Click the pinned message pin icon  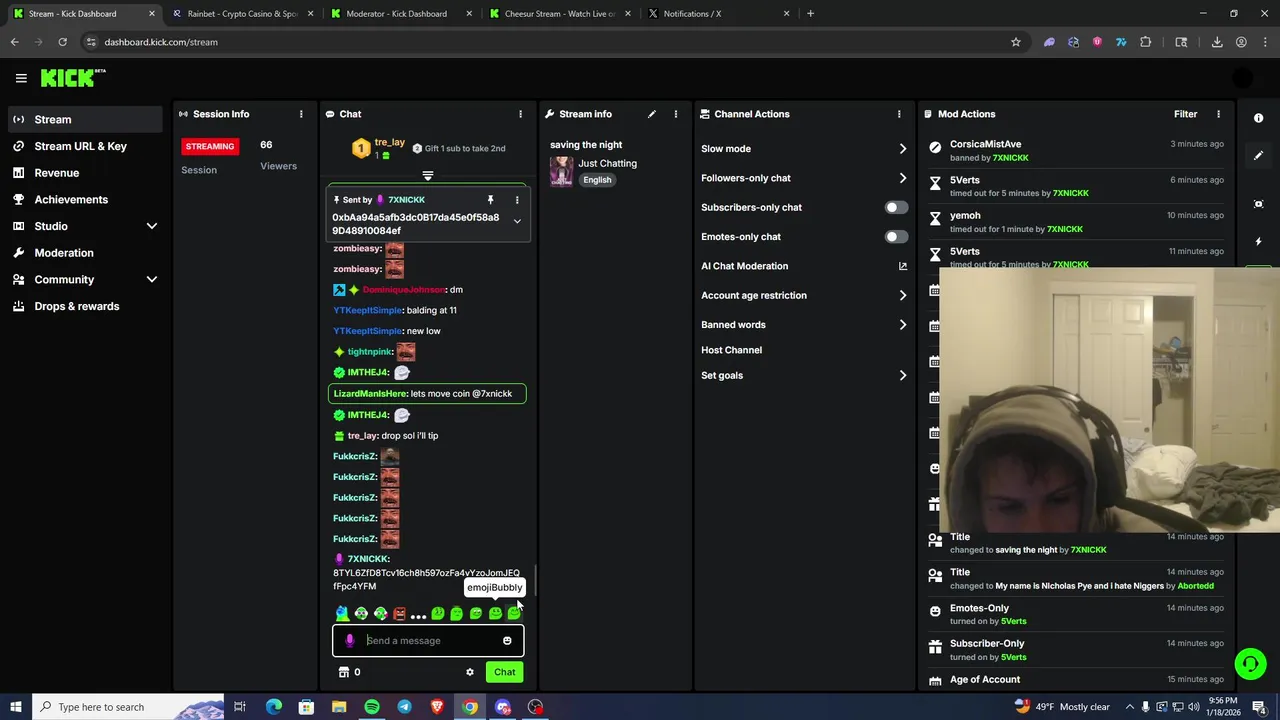click(490, 200)
